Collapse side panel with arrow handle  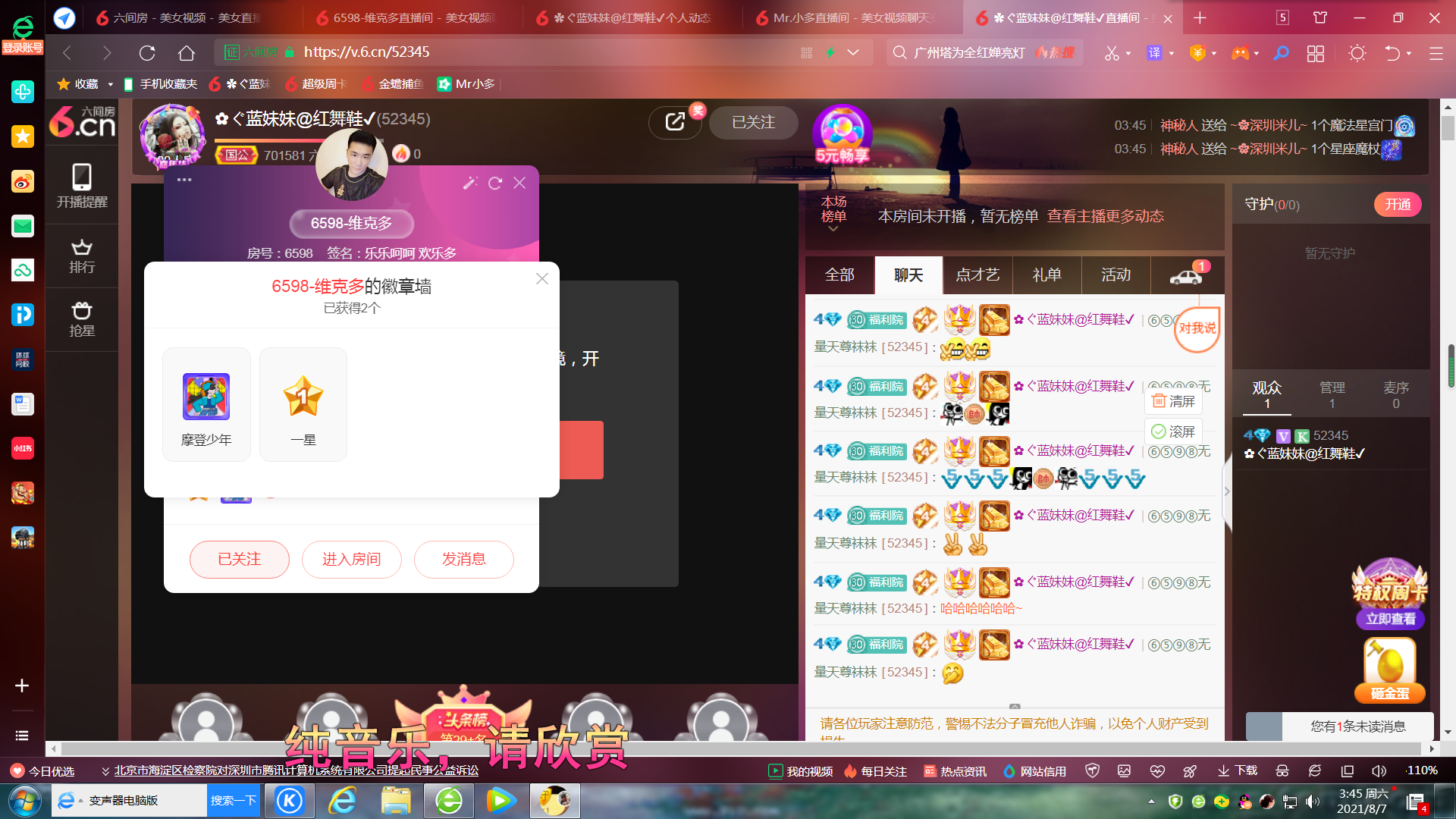[1227, 491]
